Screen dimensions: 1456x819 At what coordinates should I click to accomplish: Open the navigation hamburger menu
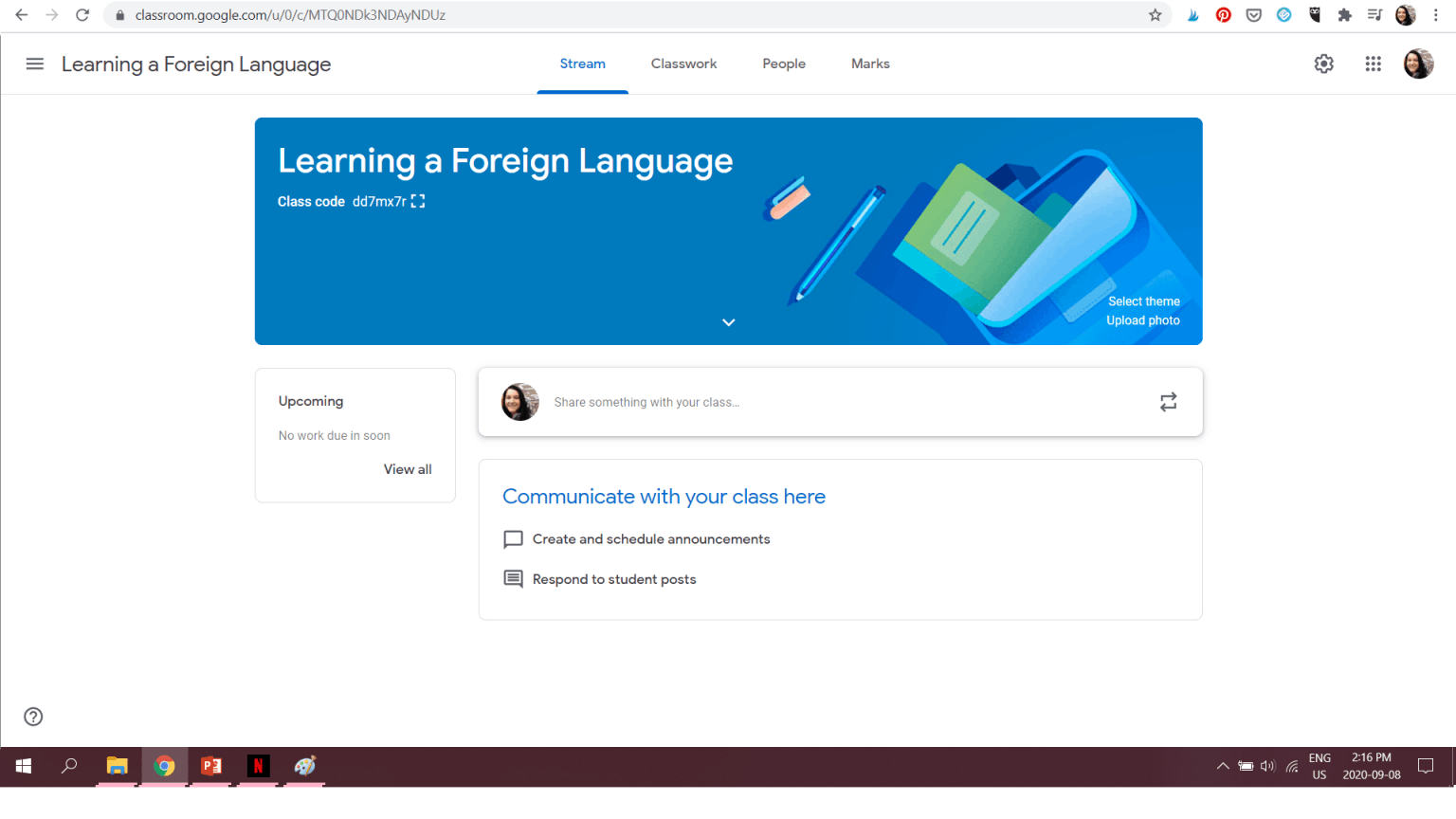(35, 64)
